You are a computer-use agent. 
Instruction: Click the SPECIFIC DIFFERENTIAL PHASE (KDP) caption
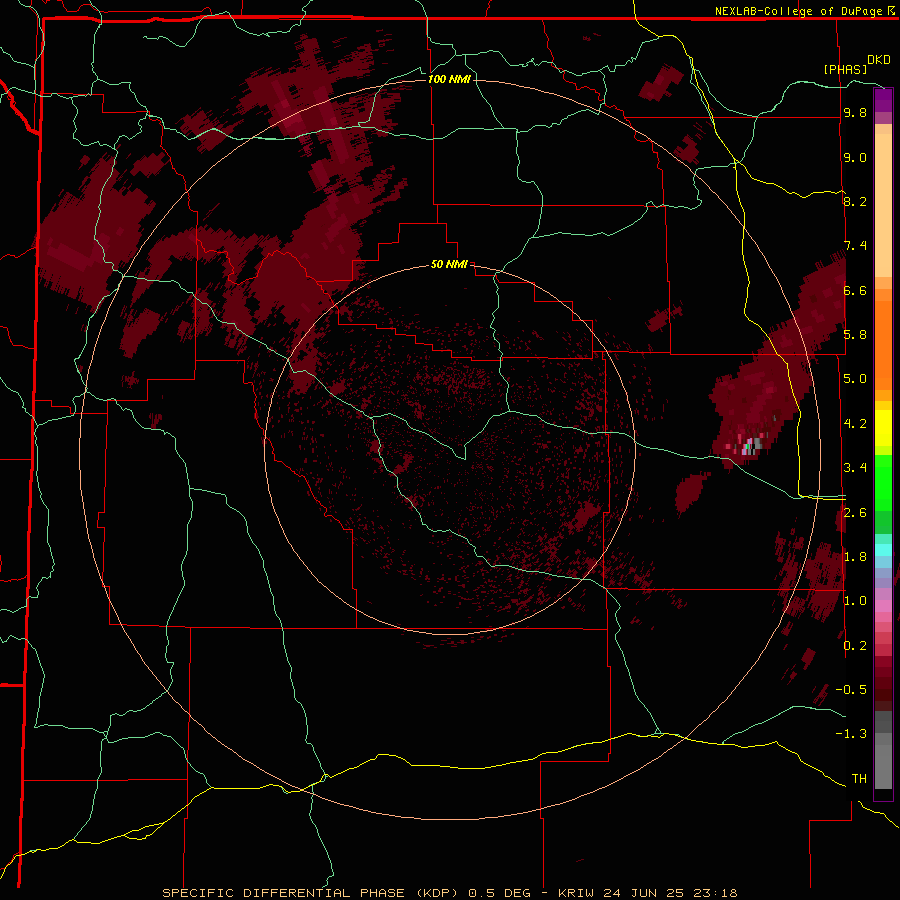312,893
